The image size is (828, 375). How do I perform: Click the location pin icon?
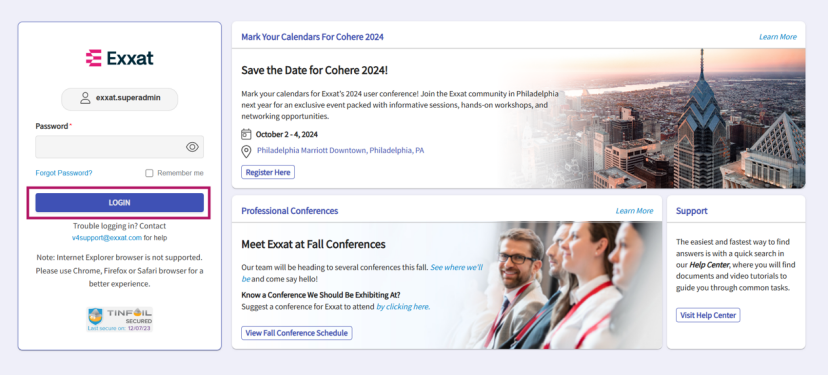tap(246, 152)
